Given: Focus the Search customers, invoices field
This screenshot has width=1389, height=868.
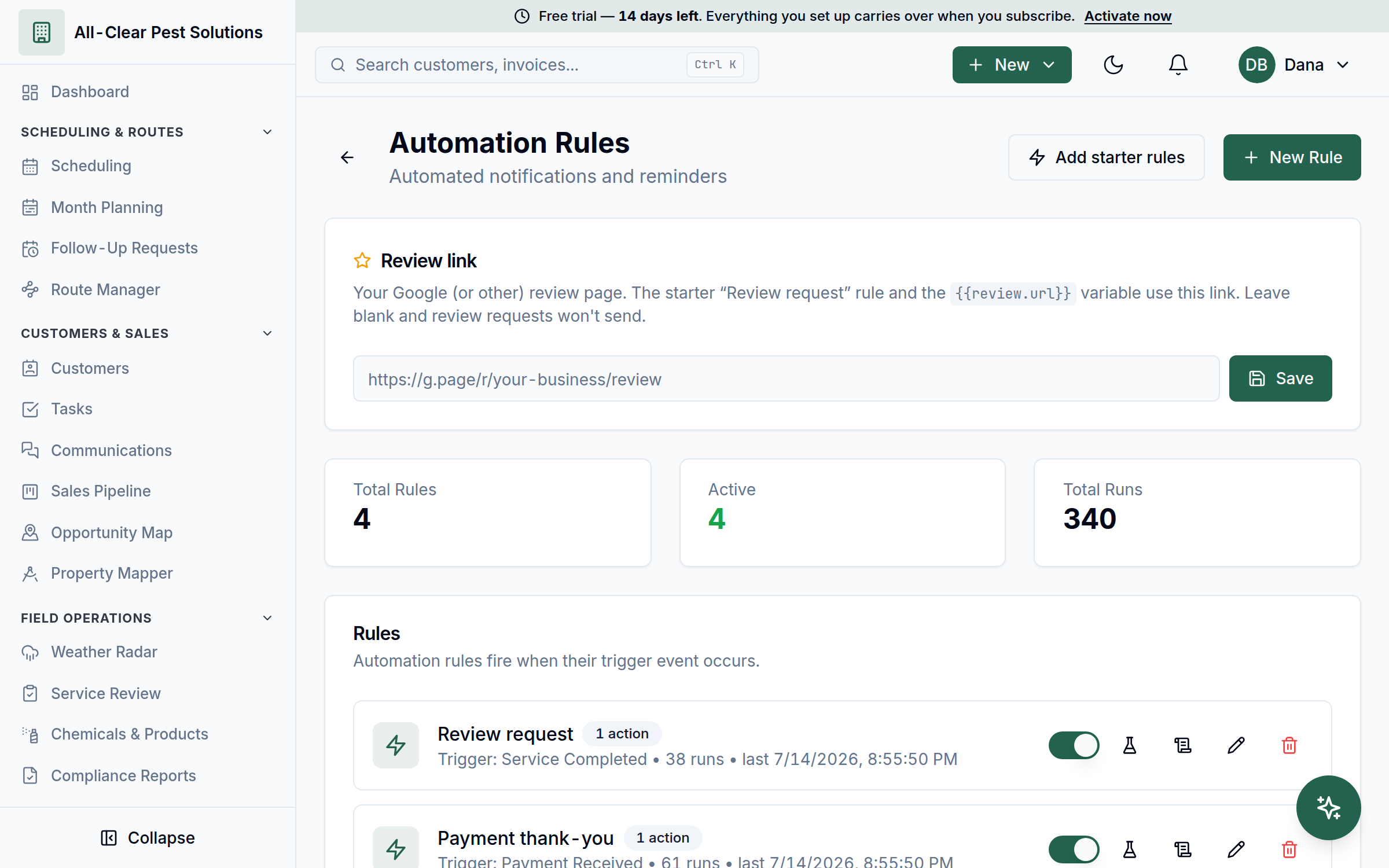Looking at the screenshot, I should [x=537, y=65].
